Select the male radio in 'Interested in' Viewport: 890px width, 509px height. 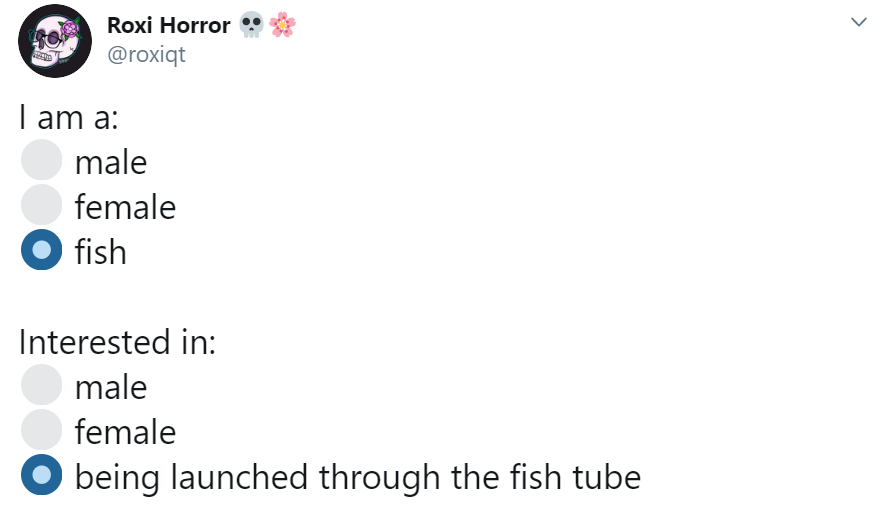41,385
